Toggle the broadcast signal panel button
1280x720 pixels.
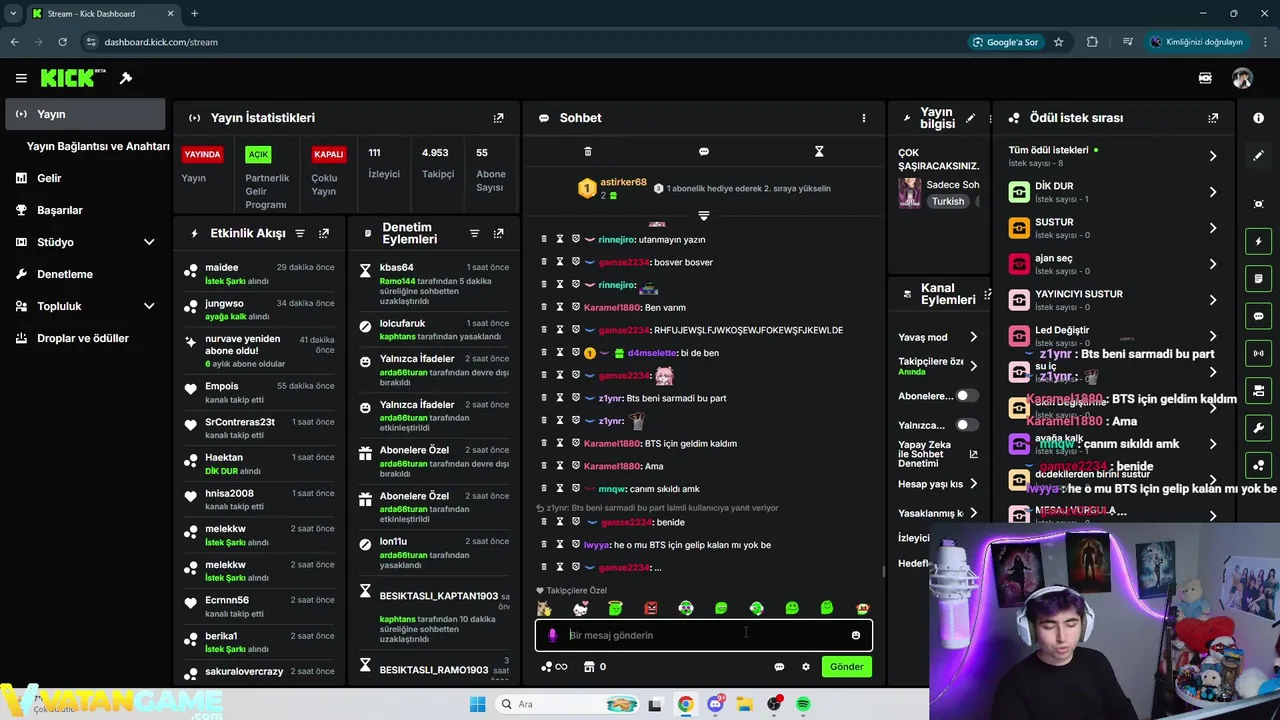click(1258, 353)
